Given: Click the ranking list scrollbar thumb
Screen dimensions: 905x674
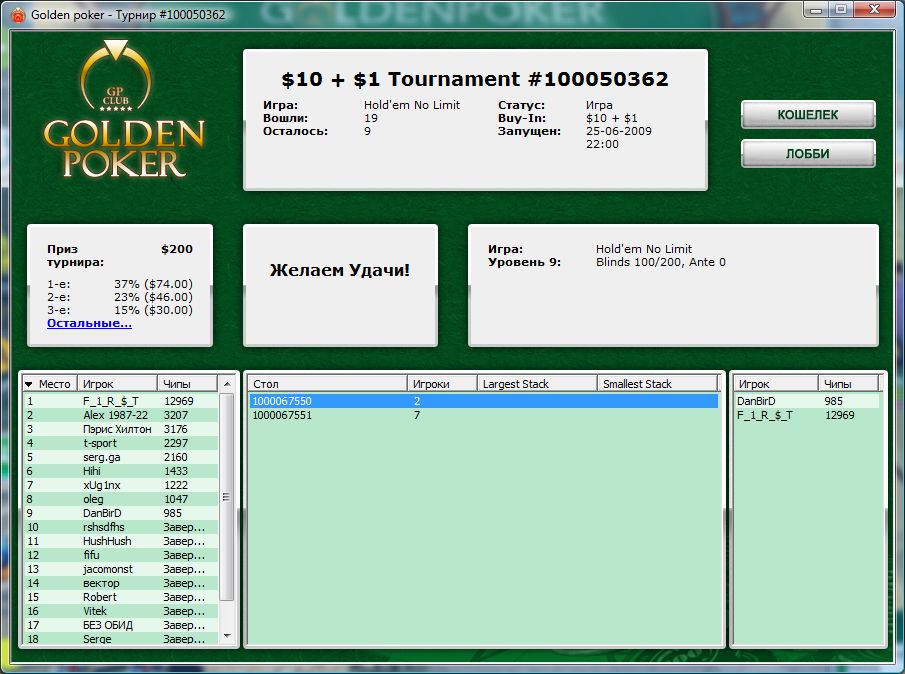Looking at the screenshot, I should coord(227,497).
